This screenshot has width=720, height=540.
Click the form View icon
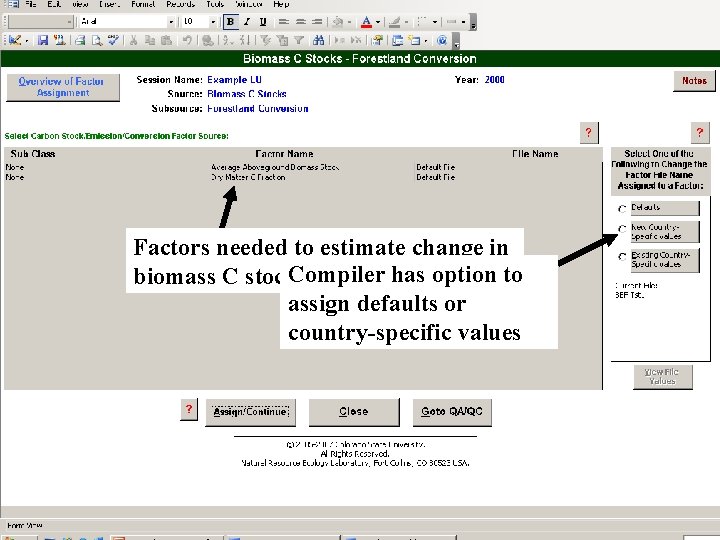coord(15,40)
